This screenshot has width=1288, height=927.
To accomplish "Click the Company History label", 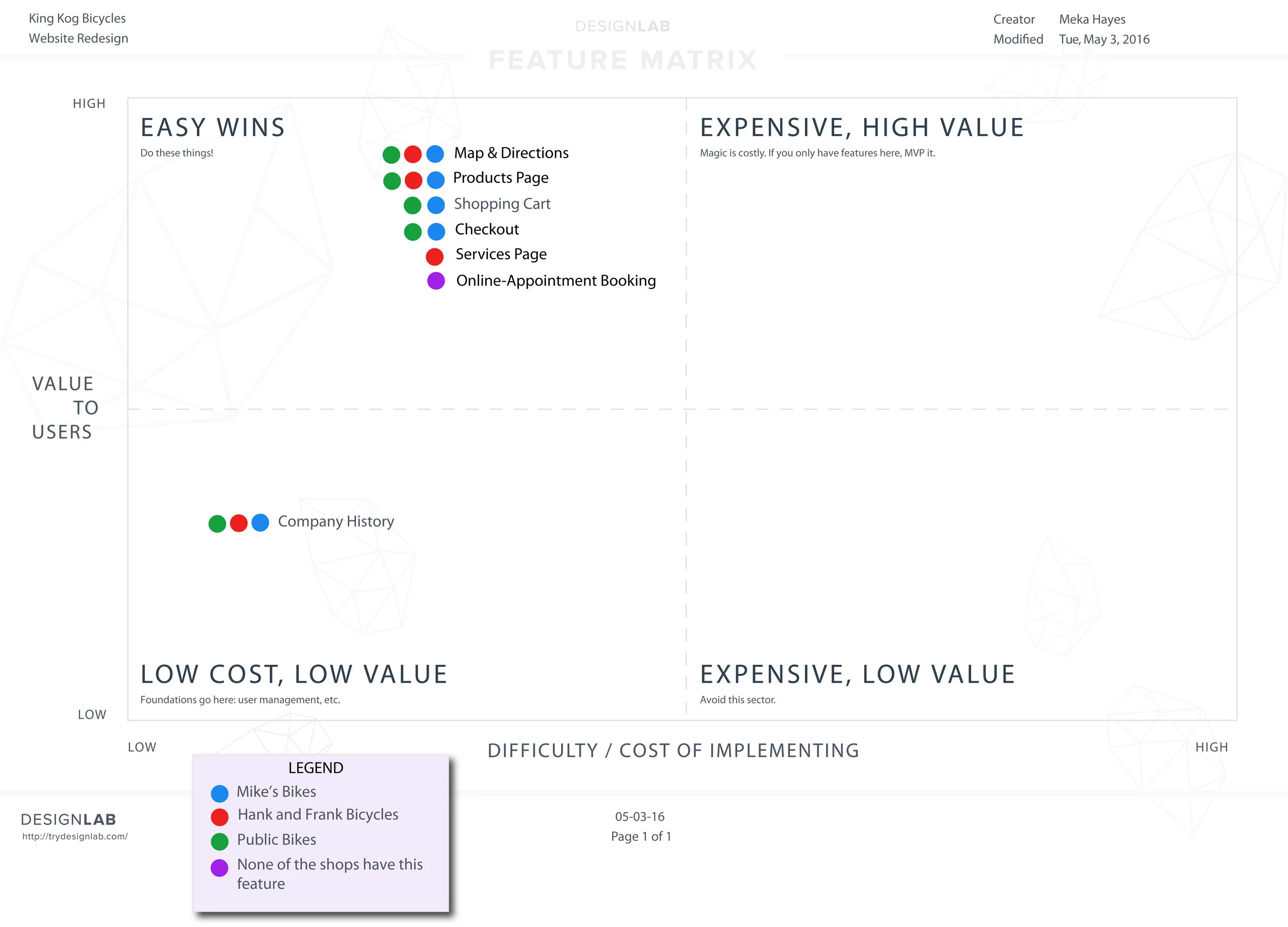I will click(x=335, y=521).
